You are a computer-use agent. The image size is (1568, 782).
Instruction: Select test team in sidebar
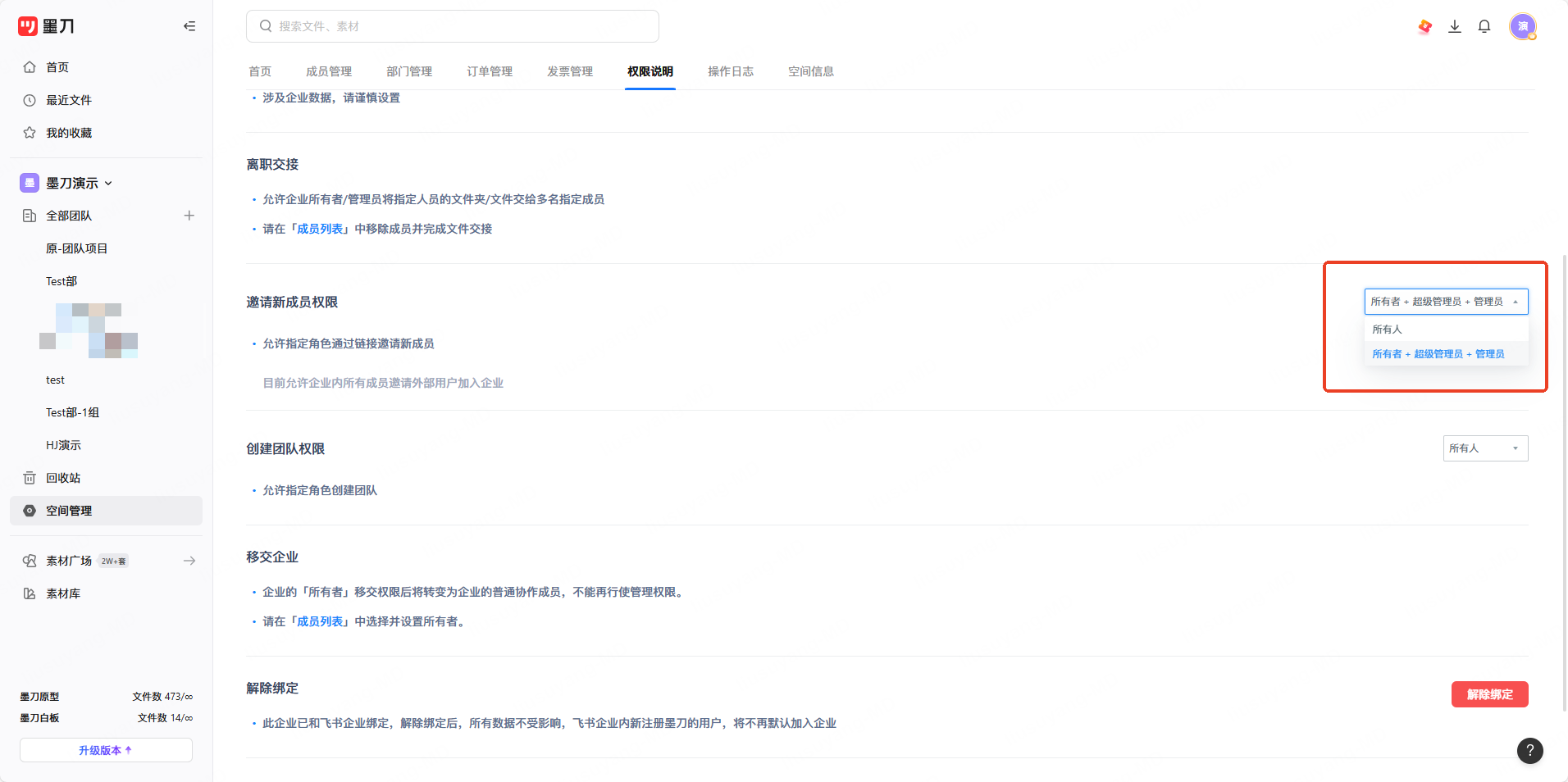pyautogui.click(x=55, y=380)
